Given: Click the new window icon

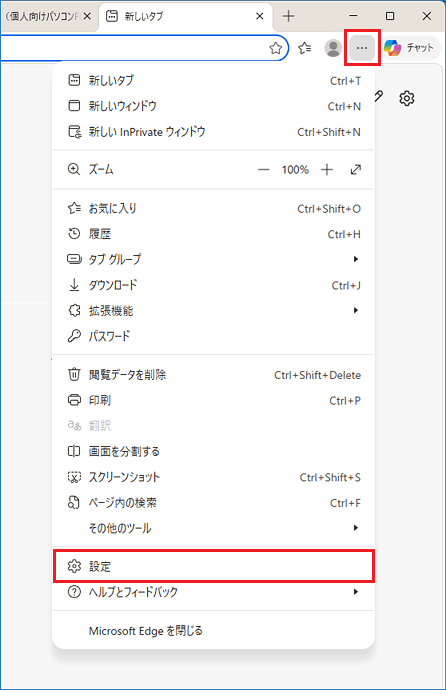Looking at the screenshot, I should point(74,106).
